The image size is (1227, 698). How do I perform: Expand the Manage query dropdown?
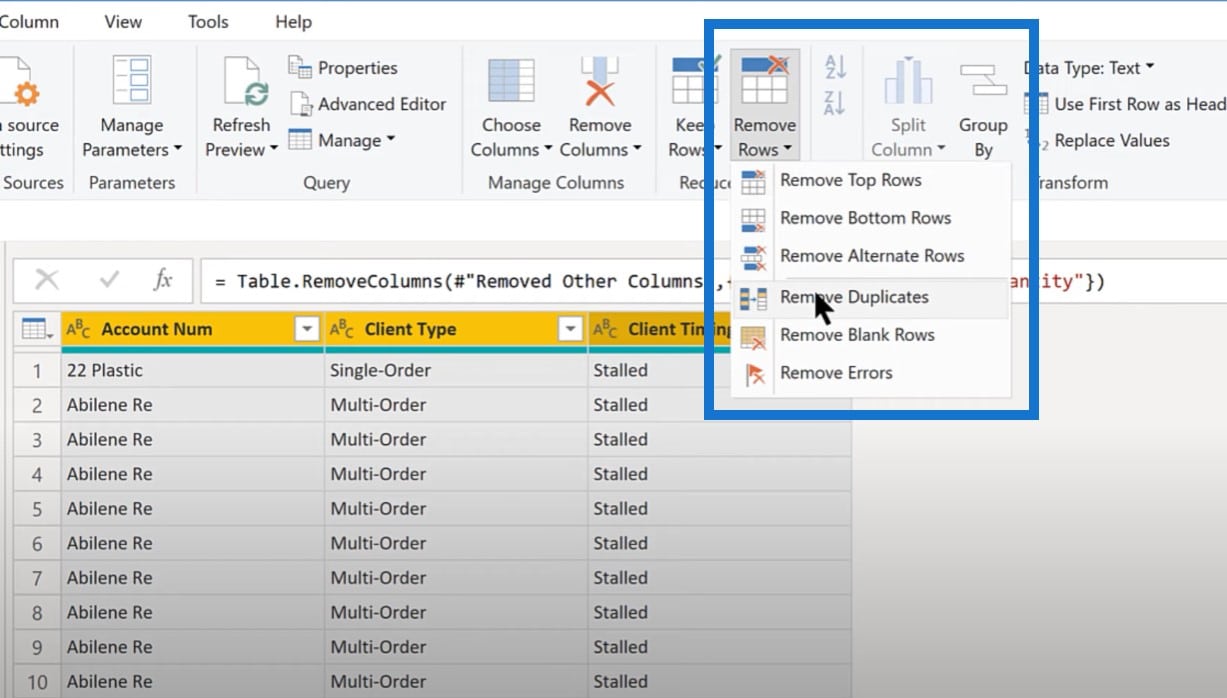pos(342,140)
